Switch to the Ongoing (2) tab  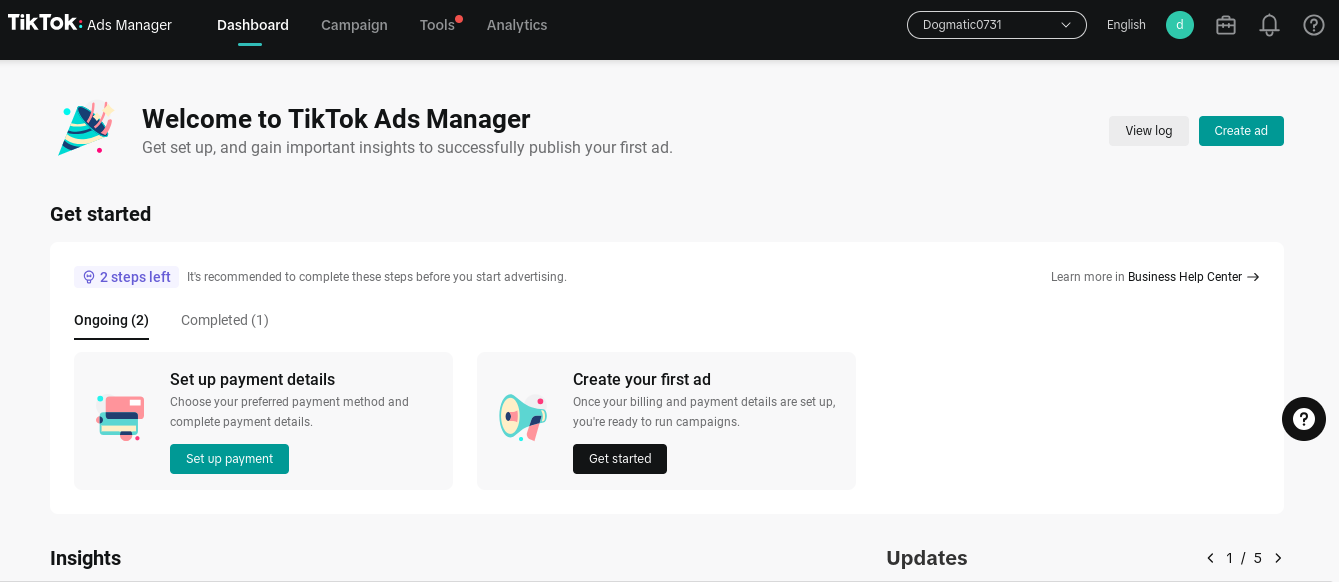coord(111,320)
